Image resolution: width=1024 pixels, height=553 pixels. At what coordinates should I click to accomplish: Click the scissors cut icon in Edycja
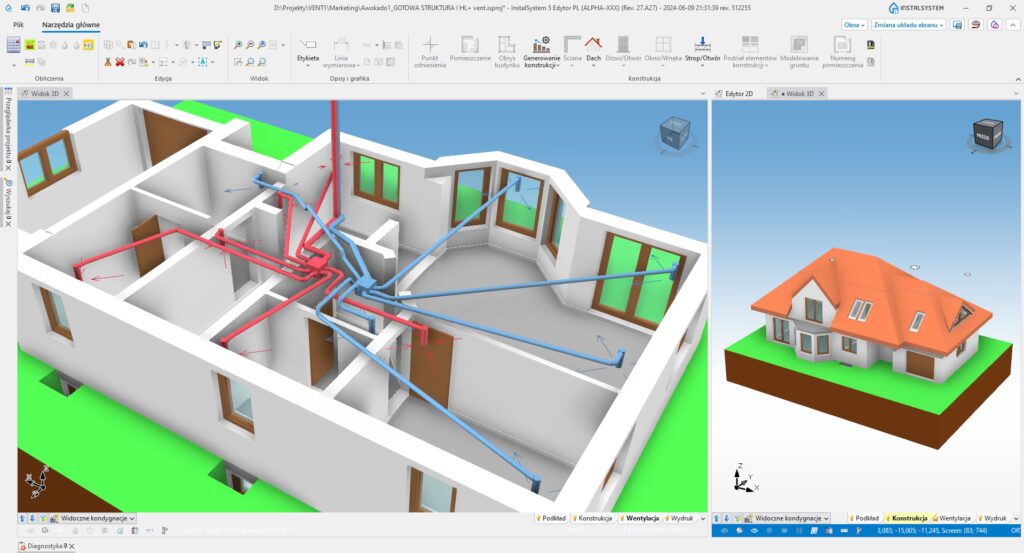[108, 61]
